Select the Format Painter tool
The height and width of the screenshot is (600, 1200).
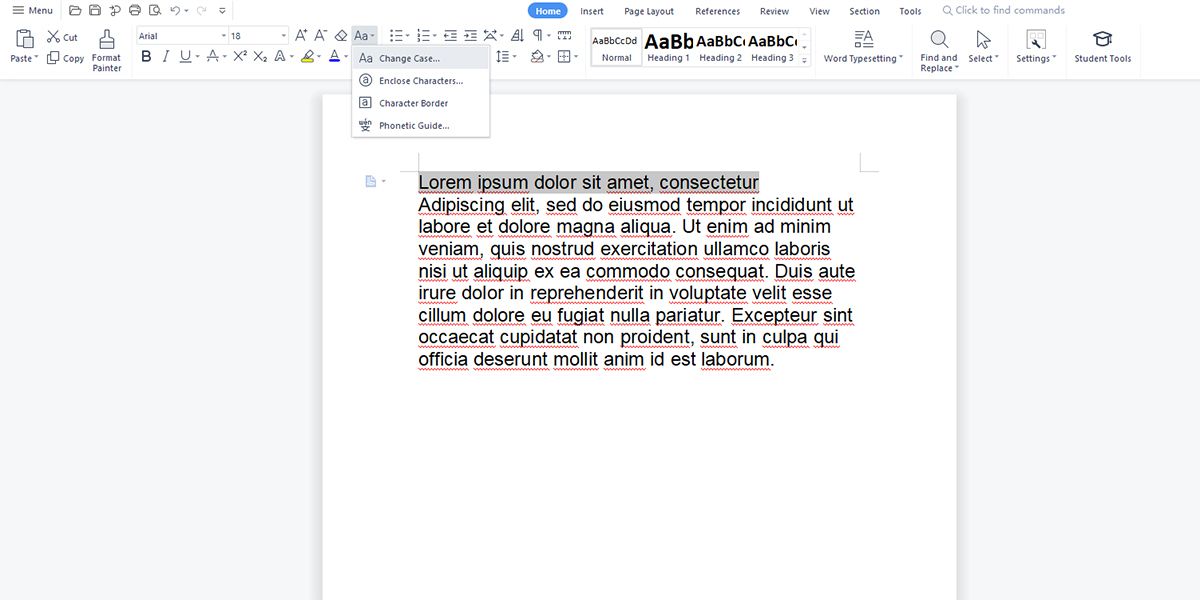(x=106, y=45)
